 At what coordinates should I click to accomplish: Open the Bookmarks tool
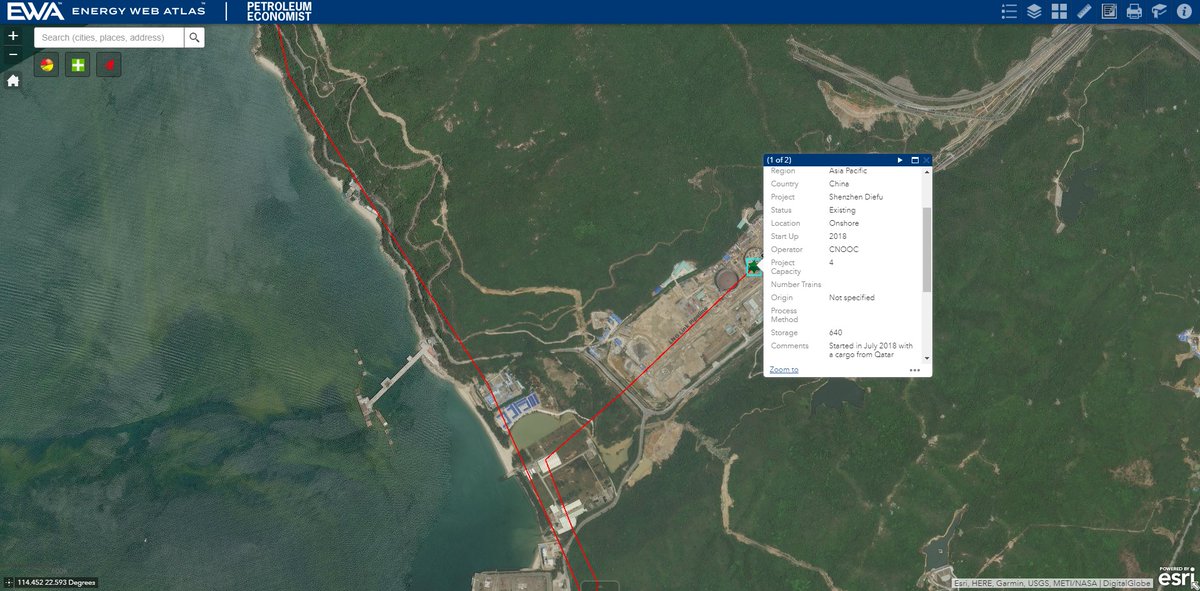click(1159, 11)
